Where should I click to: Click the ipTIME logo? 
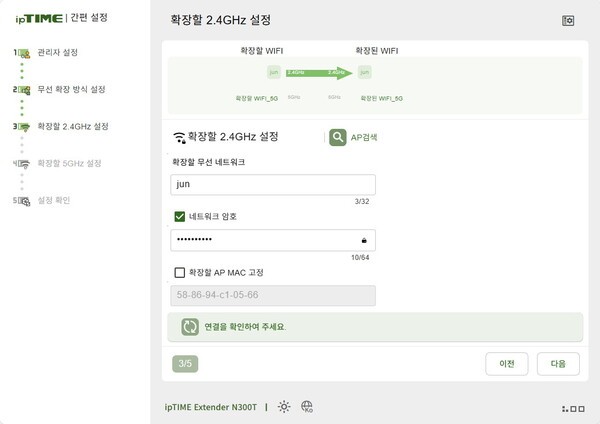click(39, 18)
